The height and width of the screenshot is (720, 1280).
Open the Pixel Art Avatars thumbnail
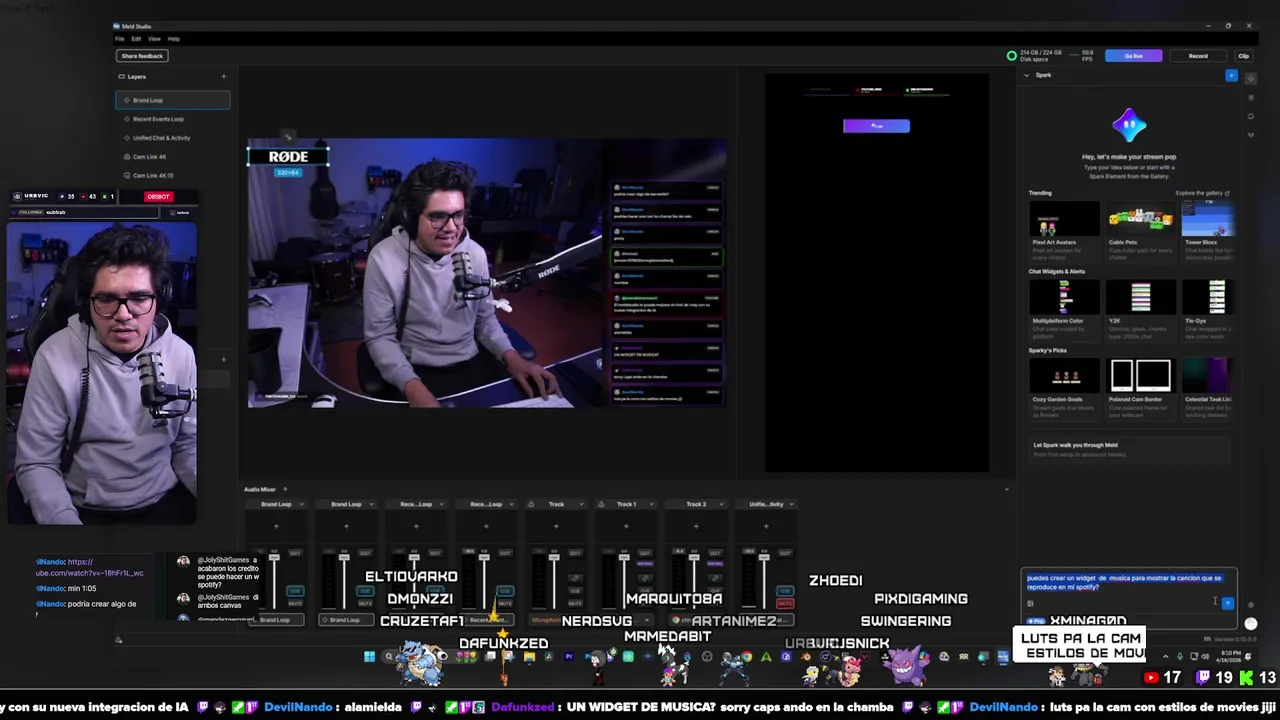1064,218
